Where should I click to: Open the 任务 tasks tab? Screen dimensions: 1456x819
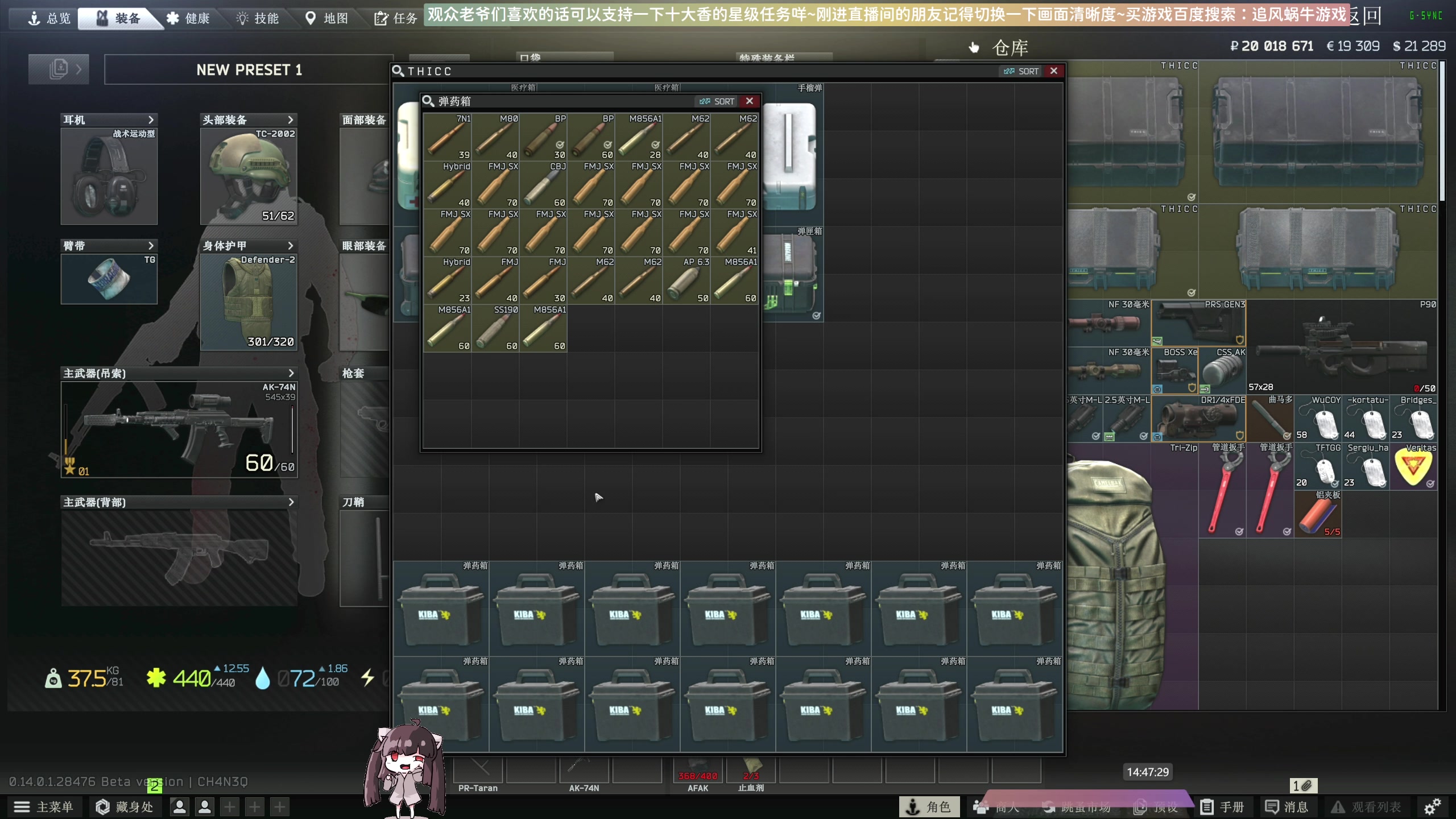click(x=396, y=18)
